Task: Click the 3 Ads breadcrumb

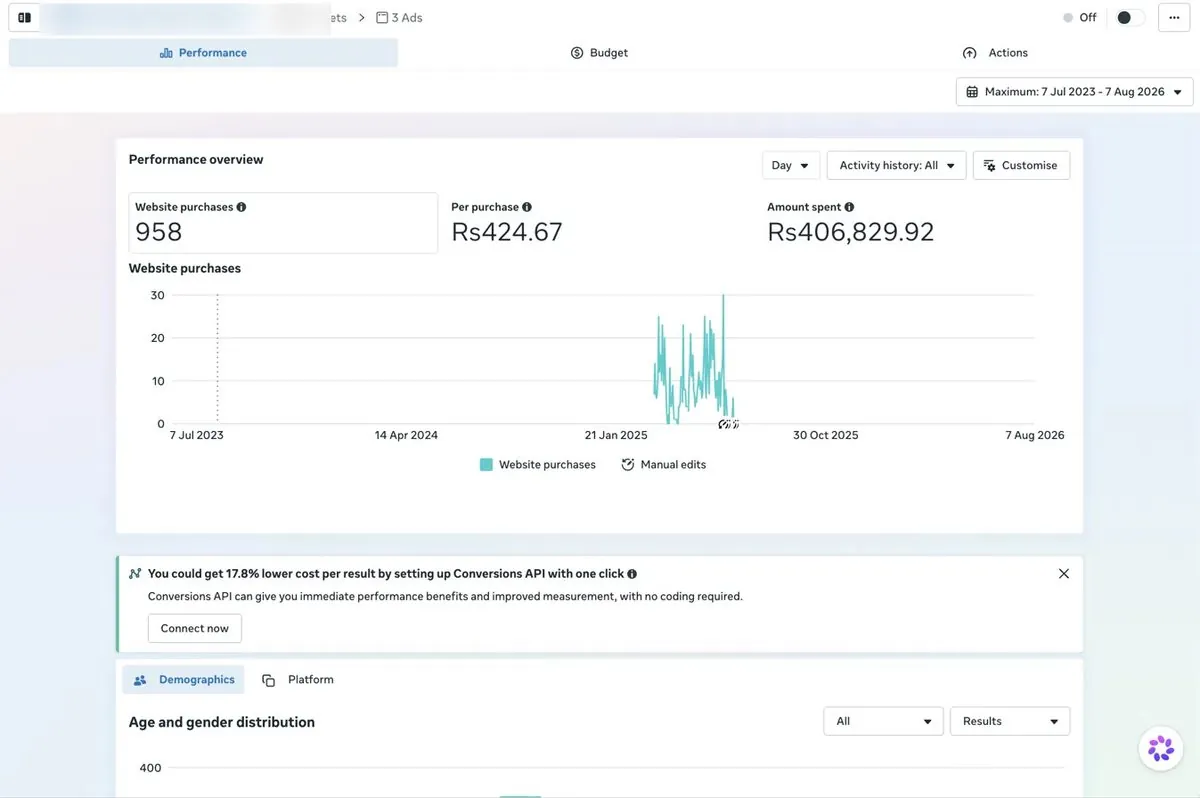Action: [400, 18]
